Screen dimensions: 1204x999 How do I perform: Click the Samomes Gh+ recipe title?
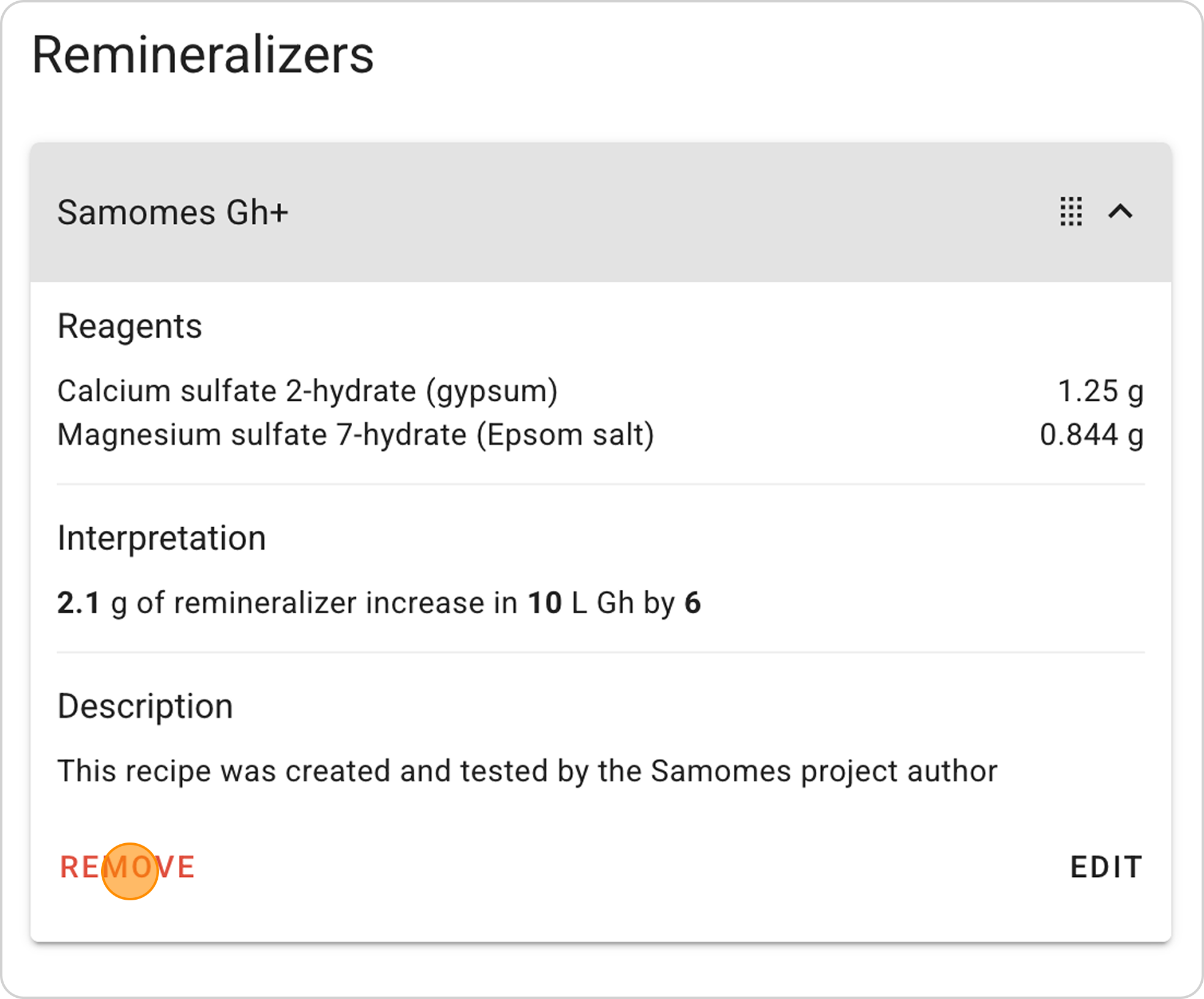173,212
